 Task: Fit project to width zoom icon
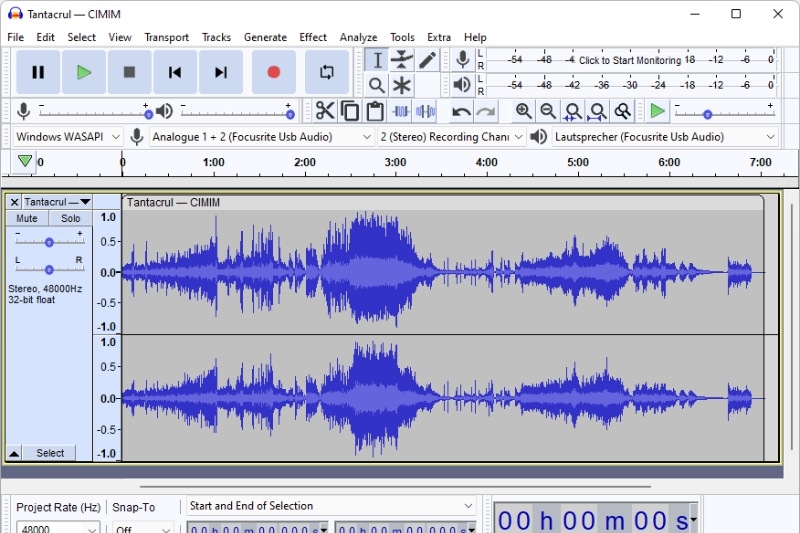point(597,111)
